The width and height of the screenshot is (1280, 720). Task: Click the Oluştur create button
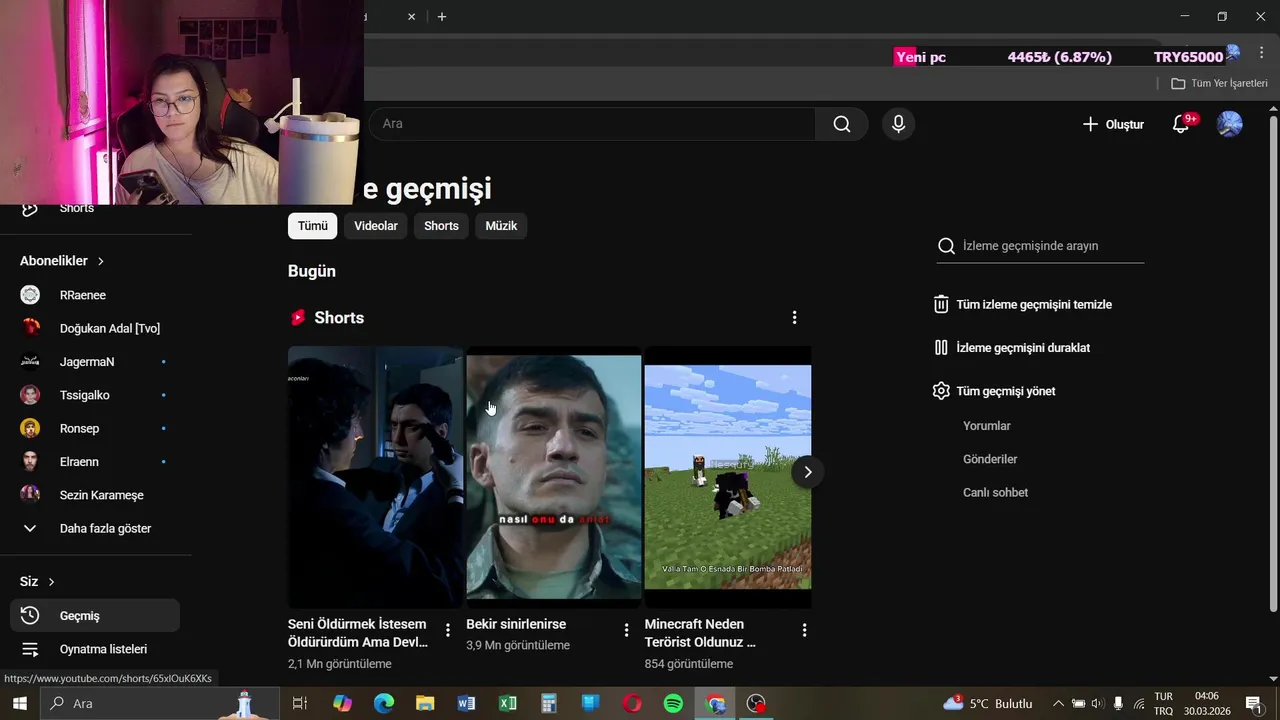coord(1113,124)
